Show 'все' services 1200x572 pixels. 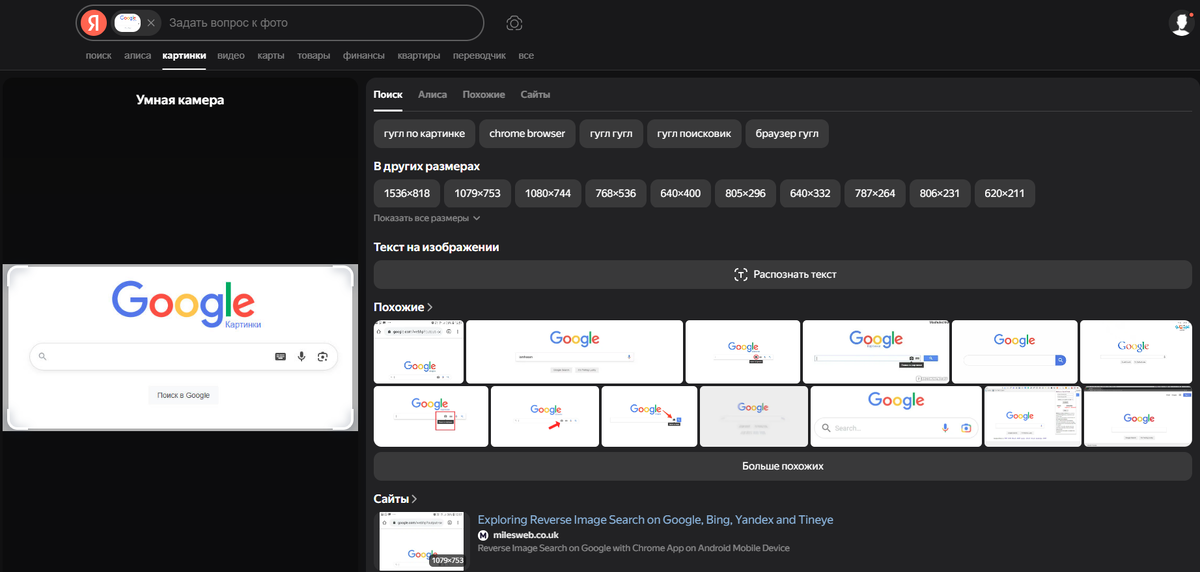(526, 56)
